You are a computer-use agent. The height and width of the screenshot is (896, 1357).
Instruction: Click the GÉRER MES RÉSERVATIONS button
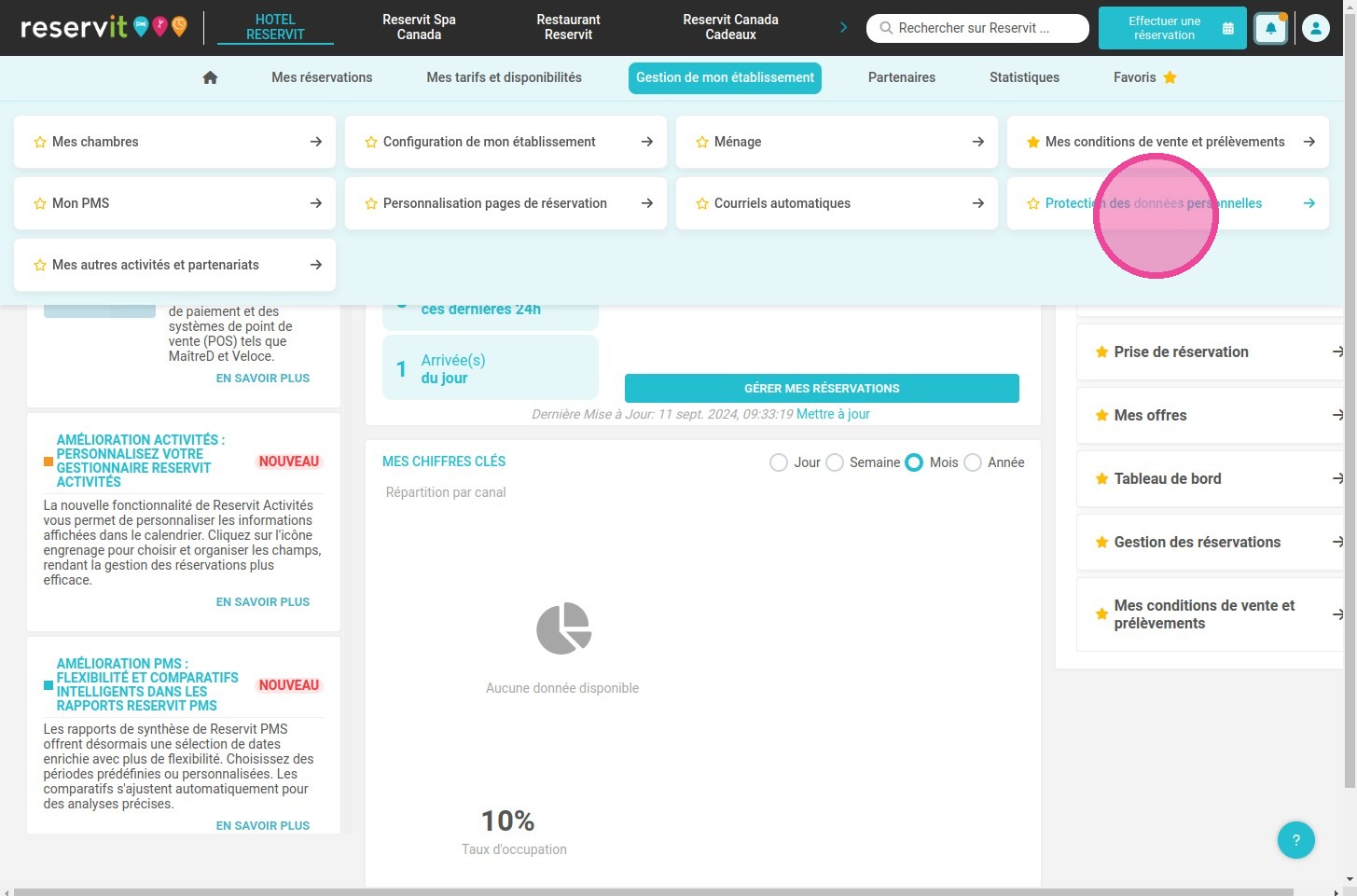[822, 389]
